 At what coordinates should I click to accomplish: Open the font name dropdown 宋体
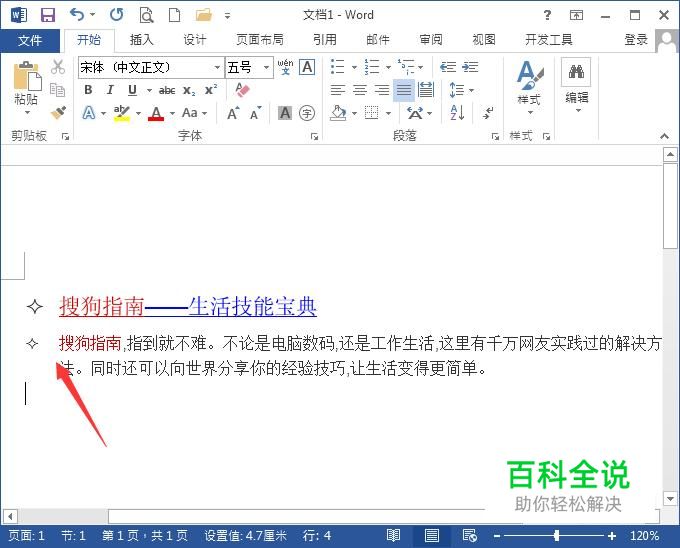click(217, 68)
